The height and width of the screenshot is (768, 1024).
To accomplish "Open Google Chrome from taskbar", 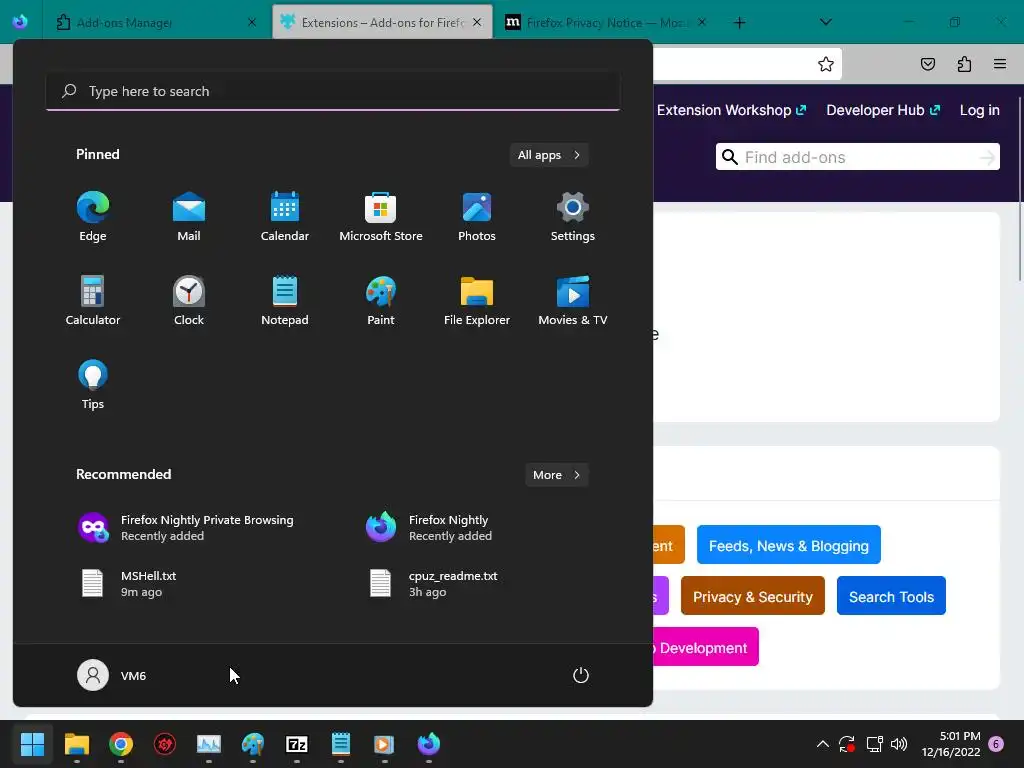I will coord(121,744).
